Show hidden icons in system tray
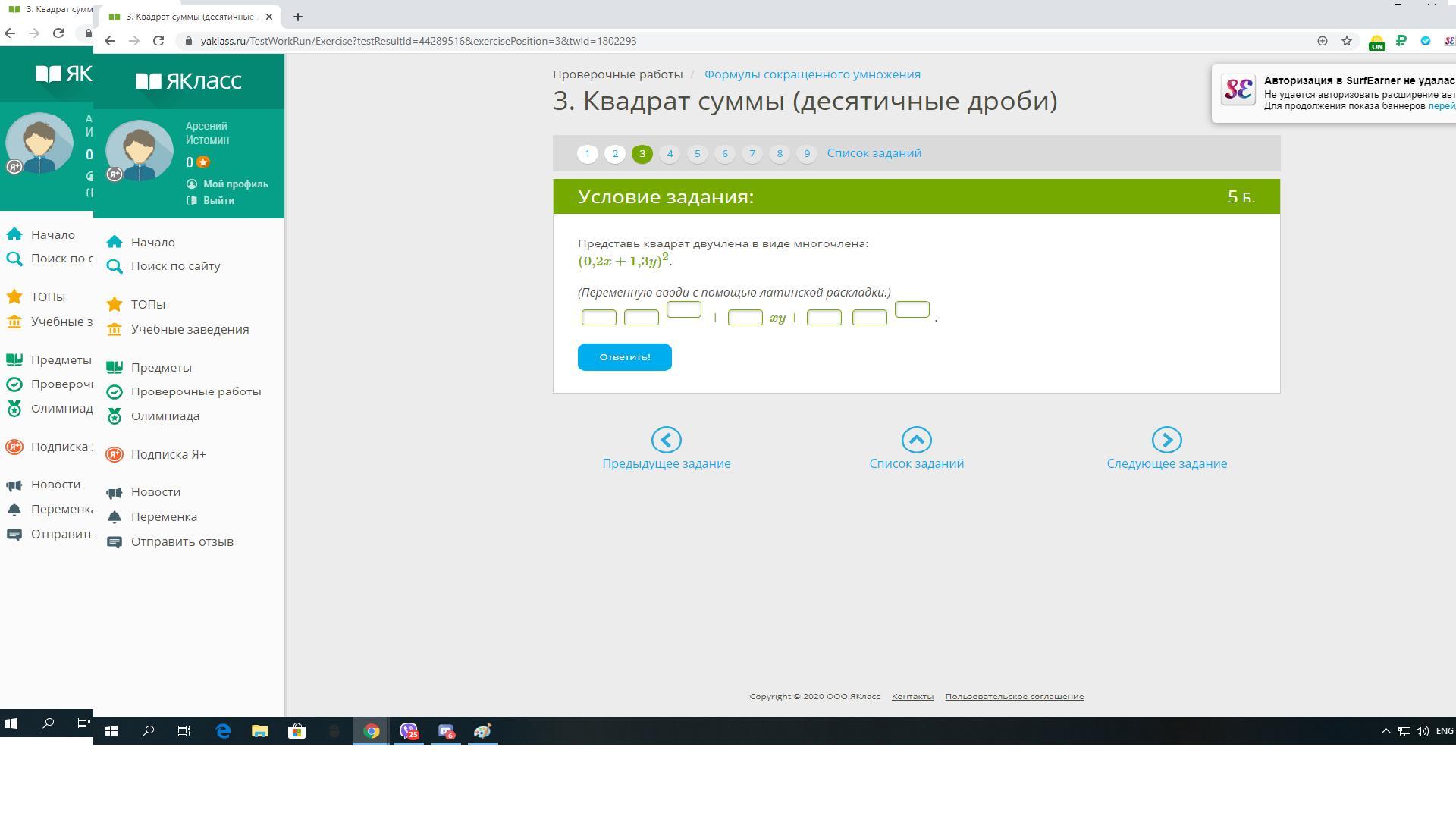Image resolution: width=1456 pixels, height=819 pixels. point(1385,731)
